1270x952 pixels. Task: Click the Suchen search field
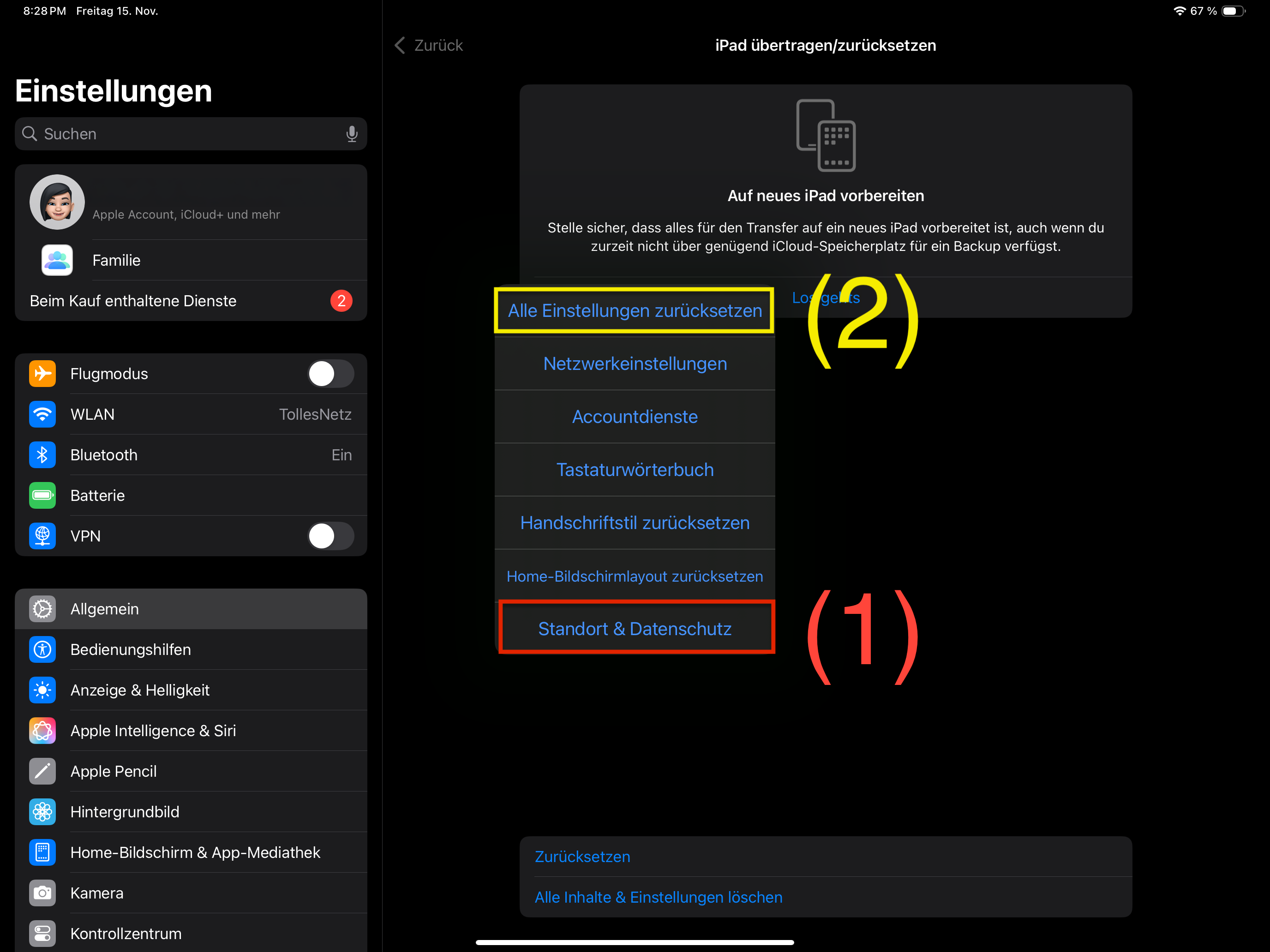184,134
